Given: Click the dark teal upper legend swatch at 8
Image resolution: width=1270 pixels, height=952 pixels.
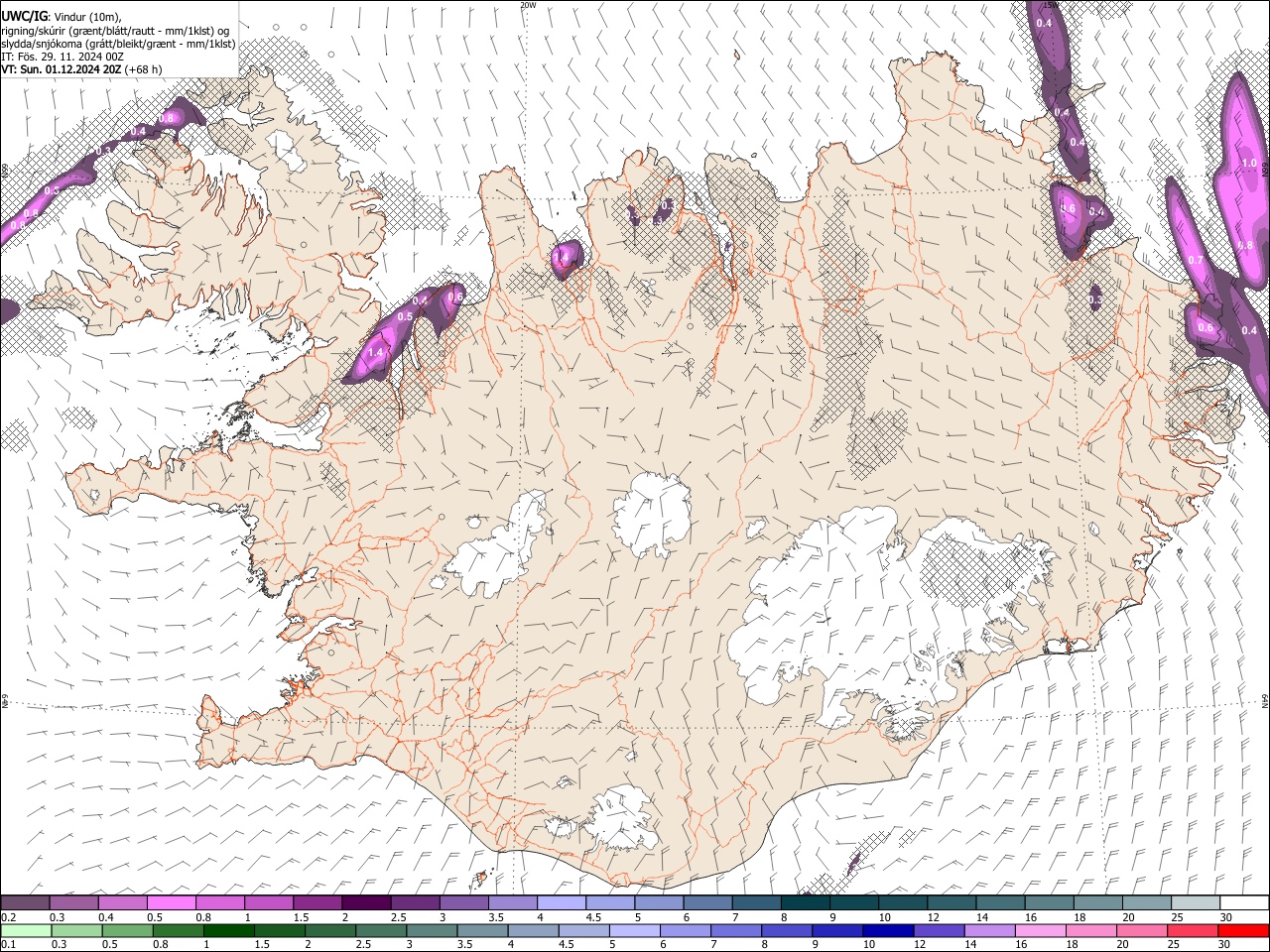Looking at the screenshot, I should 807,902.
